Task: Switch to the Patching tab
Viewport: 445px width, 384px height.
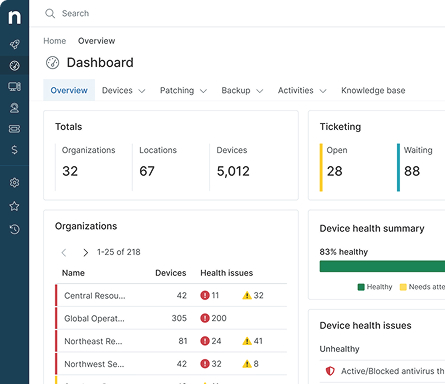Action: tap(177, 90)
